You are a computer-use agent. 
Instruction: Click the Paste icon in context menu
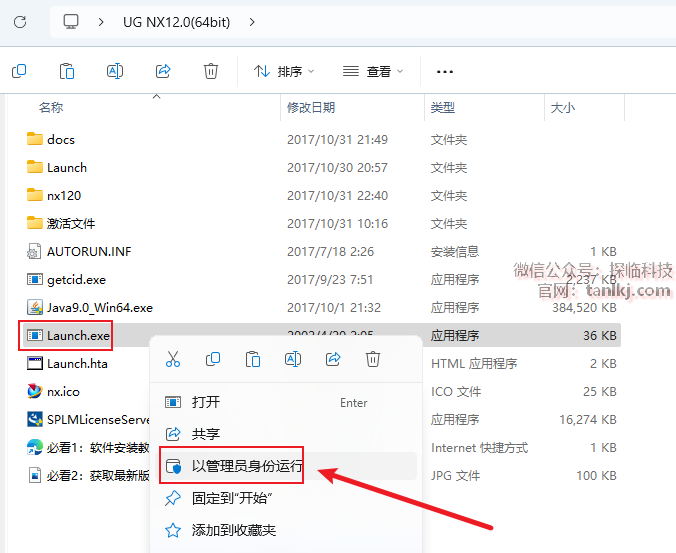[253, 359]
